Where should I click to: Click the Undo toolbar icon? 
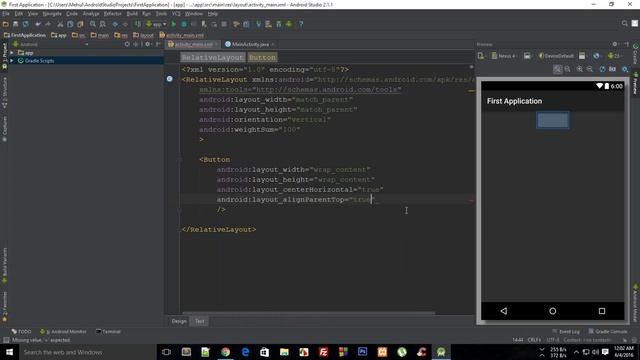pos(38,24)
